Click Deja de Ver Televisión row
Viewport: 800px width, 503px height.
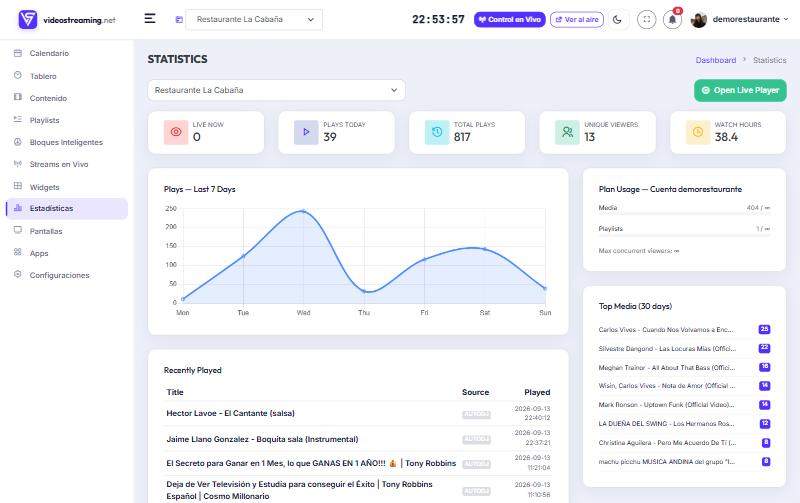(358, 490)
